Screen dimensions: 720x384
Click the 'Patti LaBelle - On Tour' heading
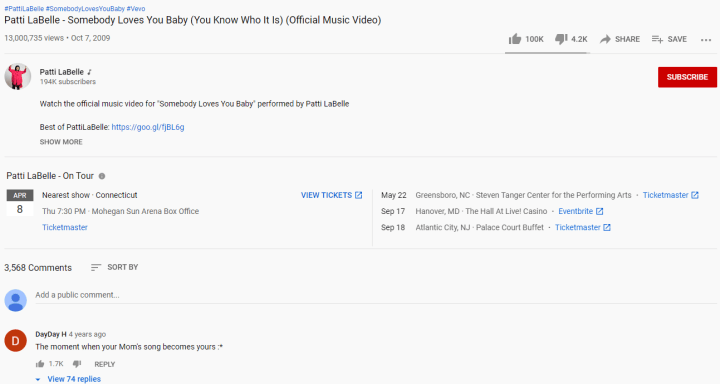point(50,176)
